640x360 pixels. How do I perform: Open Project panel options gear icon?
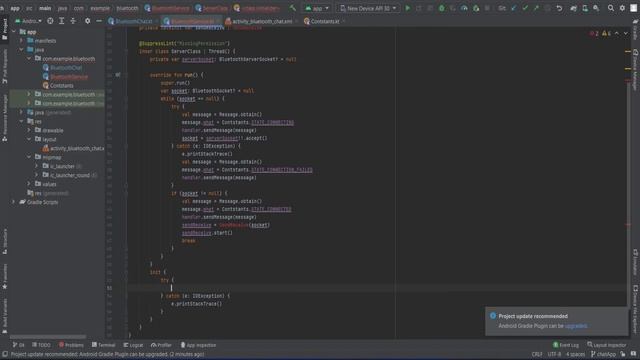point(87,21)
